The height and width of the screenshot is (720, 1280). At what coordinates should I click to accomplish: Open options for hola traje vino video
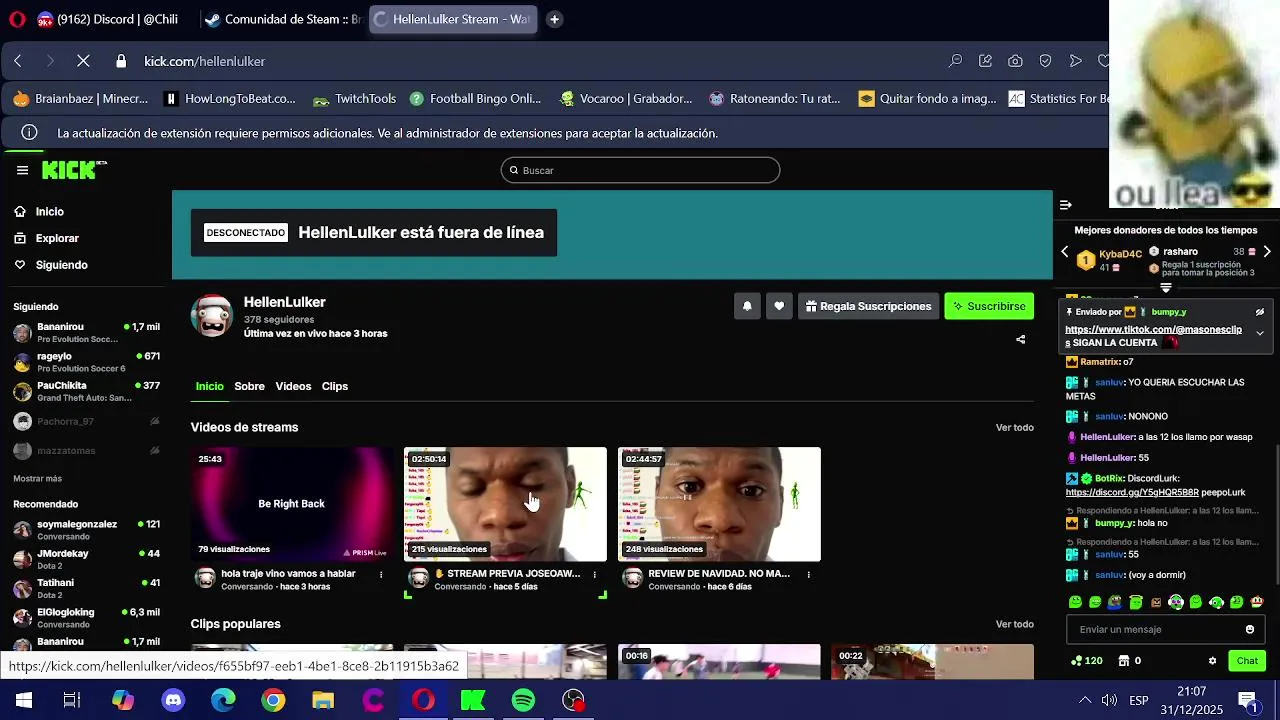pyautogui.click(x=381, y=575)
